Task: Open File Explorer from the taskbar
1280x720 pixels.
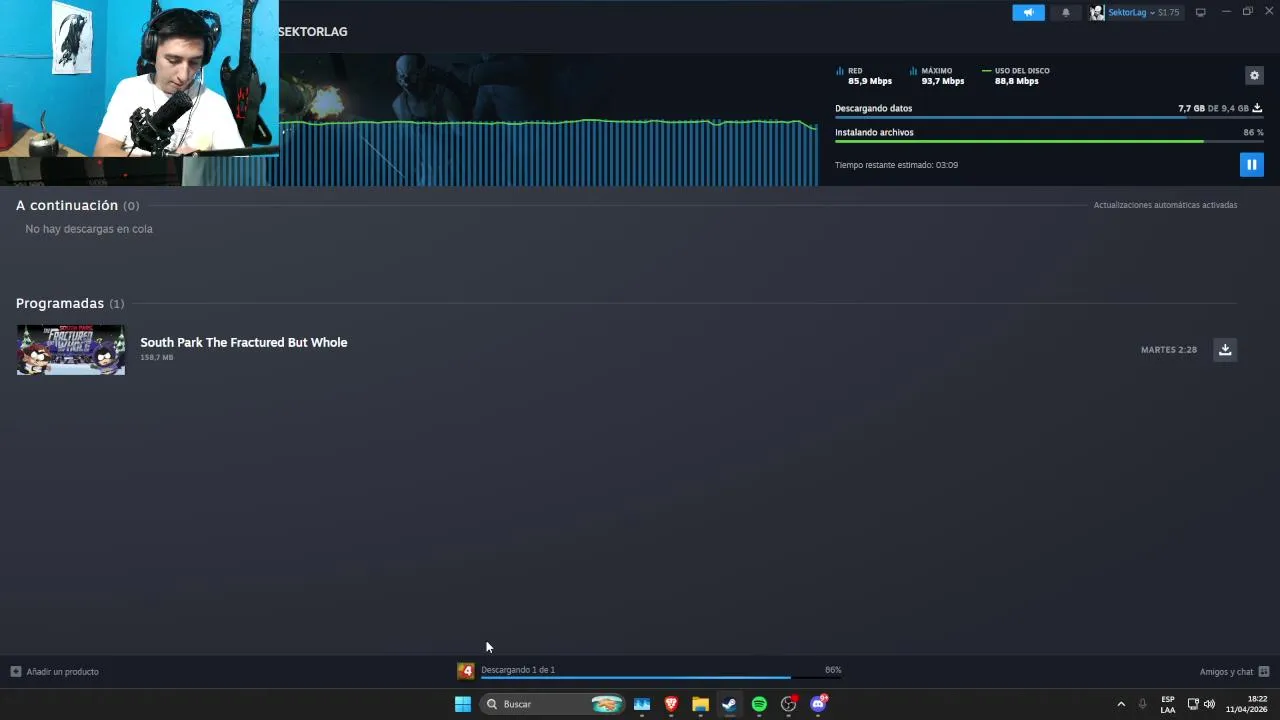Action: coord(700,704)
